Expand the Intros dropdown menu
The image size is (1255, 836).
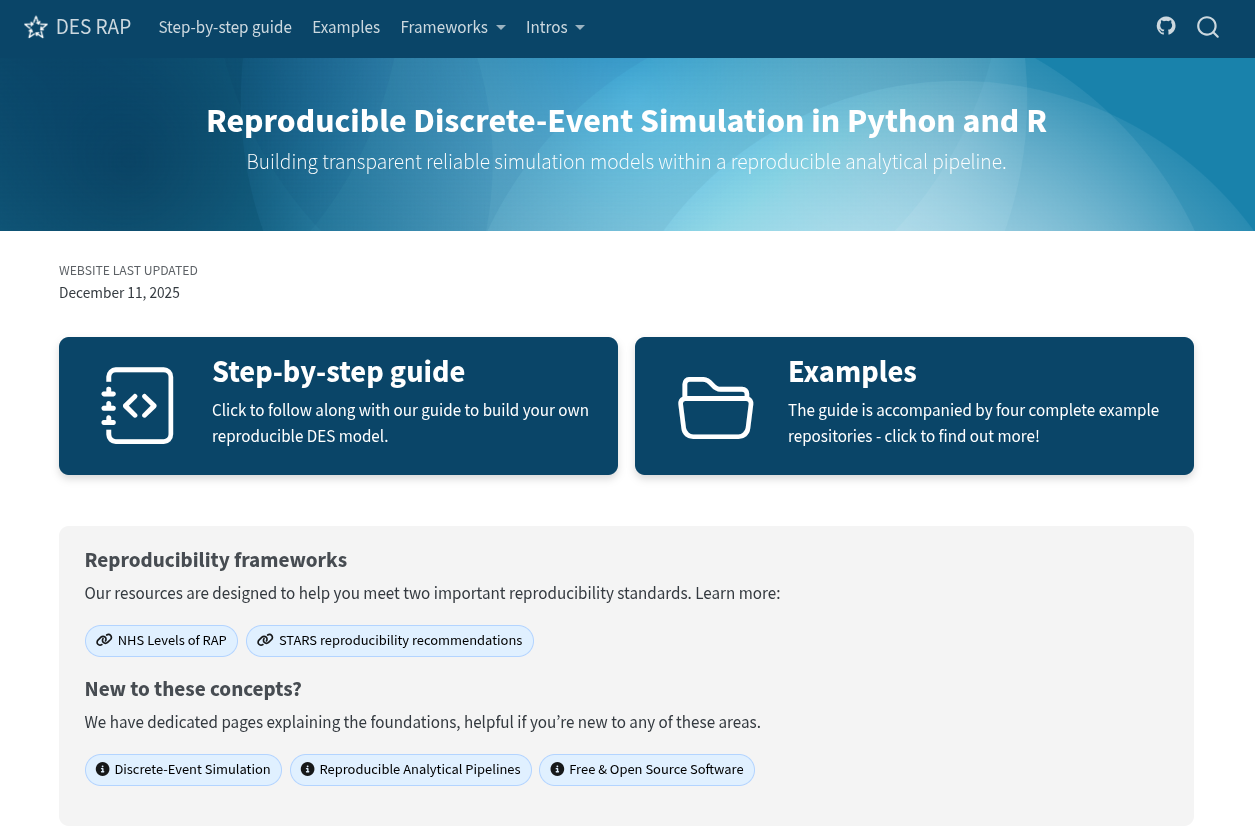tap(555, 27)
